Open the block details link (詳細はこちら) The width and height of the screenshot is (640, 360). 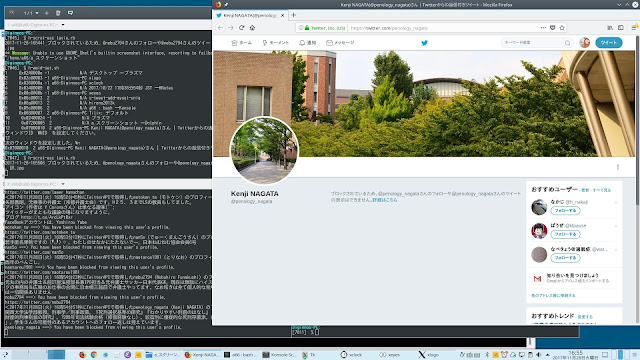click(x=384, y=200)
